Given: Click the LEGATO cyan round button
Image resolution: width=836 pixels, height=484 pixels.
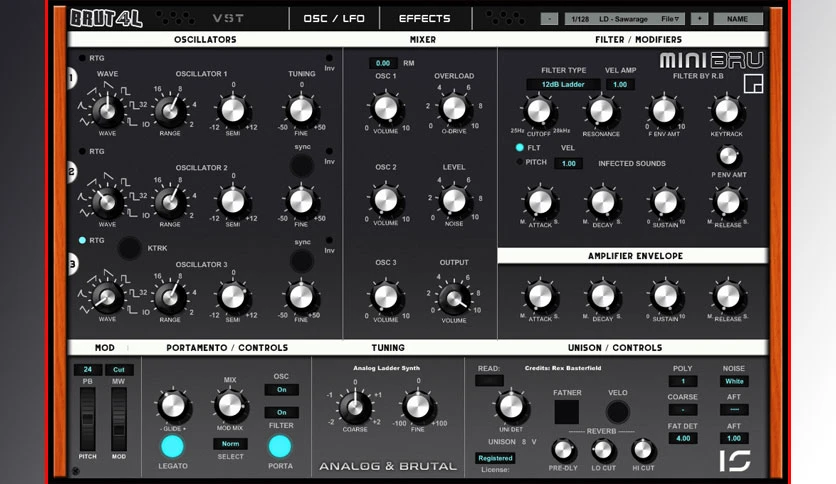Looking at the screenshot, I should pyautogui.click(x=172, y=447).
